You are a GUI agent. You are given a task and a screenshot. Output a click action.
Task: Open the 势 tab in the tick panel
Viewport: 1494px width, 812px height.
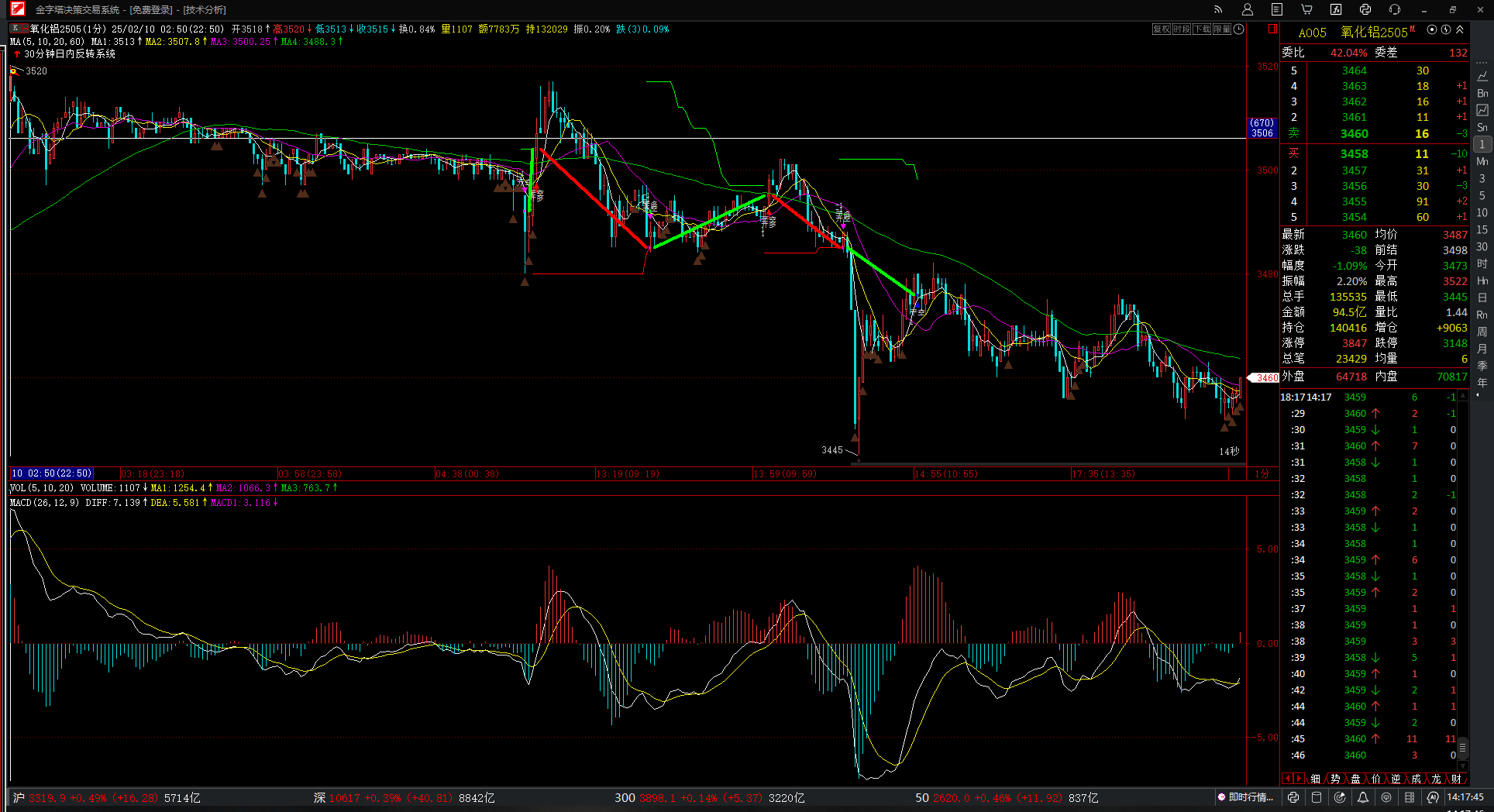pyautogui.click(x=1335, y=779)
